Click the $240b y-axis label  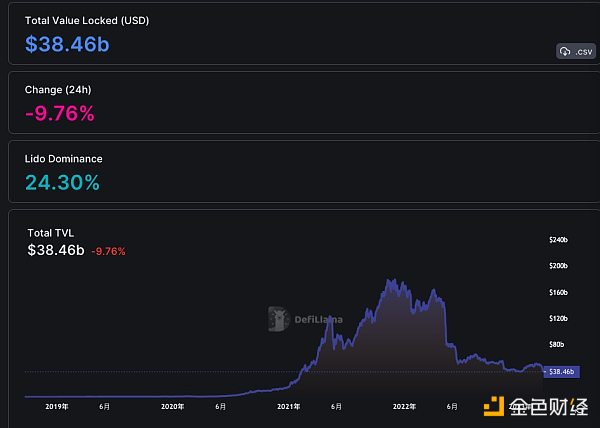click(558, 240)
